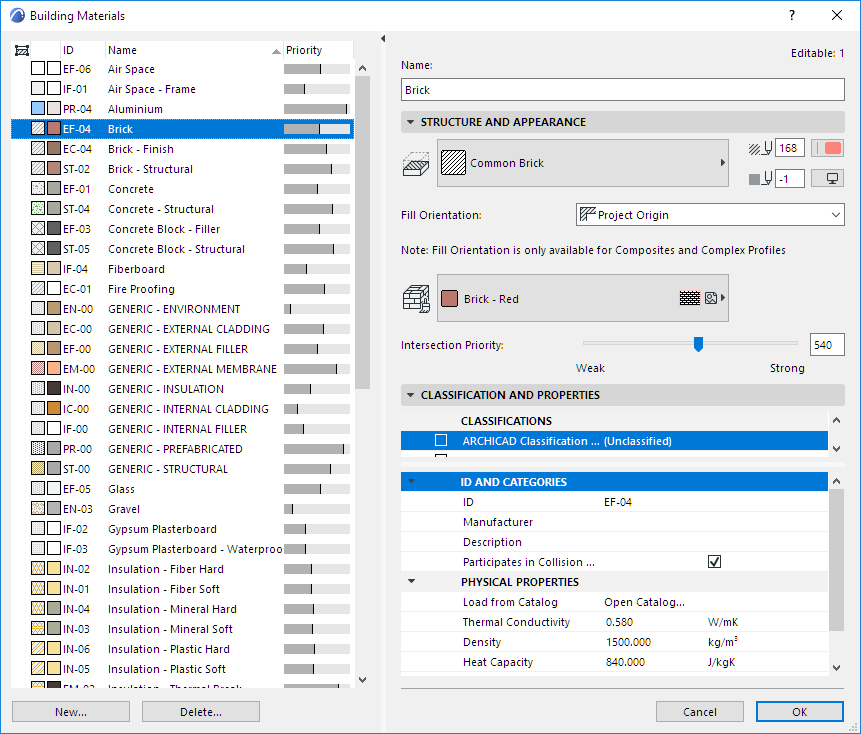Collapse the ID AND CATEGORIES group
This screenshot has width=861, height=734.
(x=411, y=481)
